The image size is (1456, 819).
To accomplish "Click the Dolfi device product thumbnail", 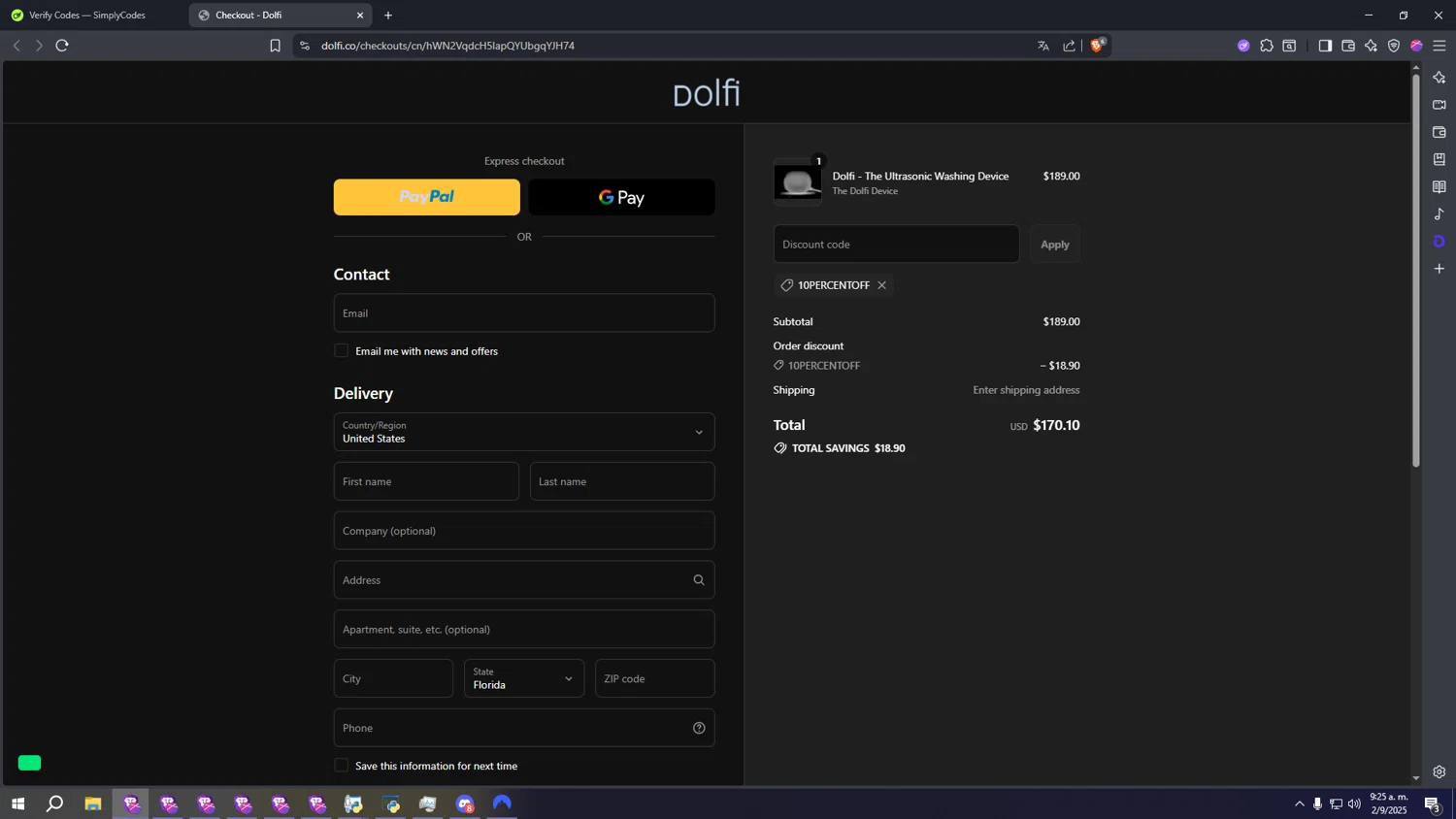I will [798, 181].
